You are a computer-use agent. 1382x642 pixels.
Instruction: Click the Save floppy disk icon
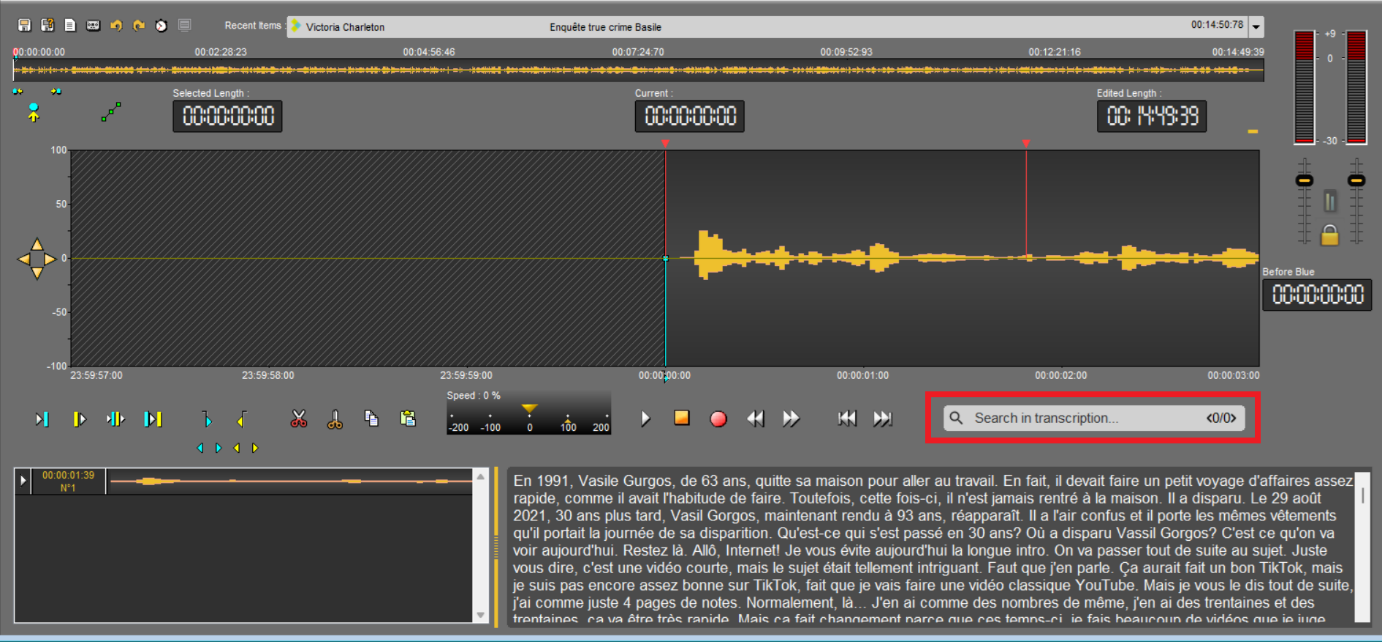pyautogui.click(x=24, y=25)
